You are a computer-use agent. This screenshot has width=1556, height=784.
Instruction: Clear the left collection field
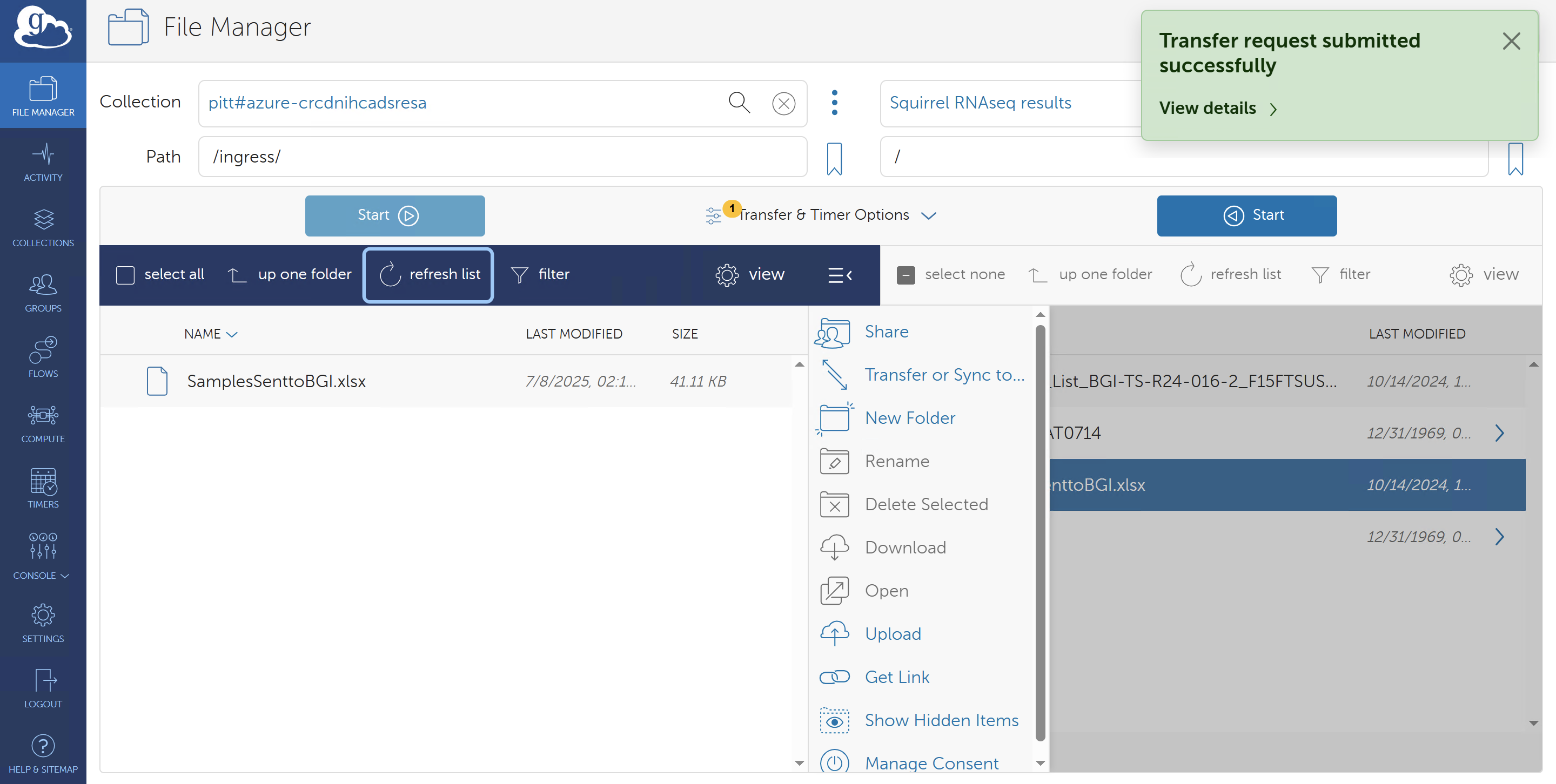tap(783, 103)
